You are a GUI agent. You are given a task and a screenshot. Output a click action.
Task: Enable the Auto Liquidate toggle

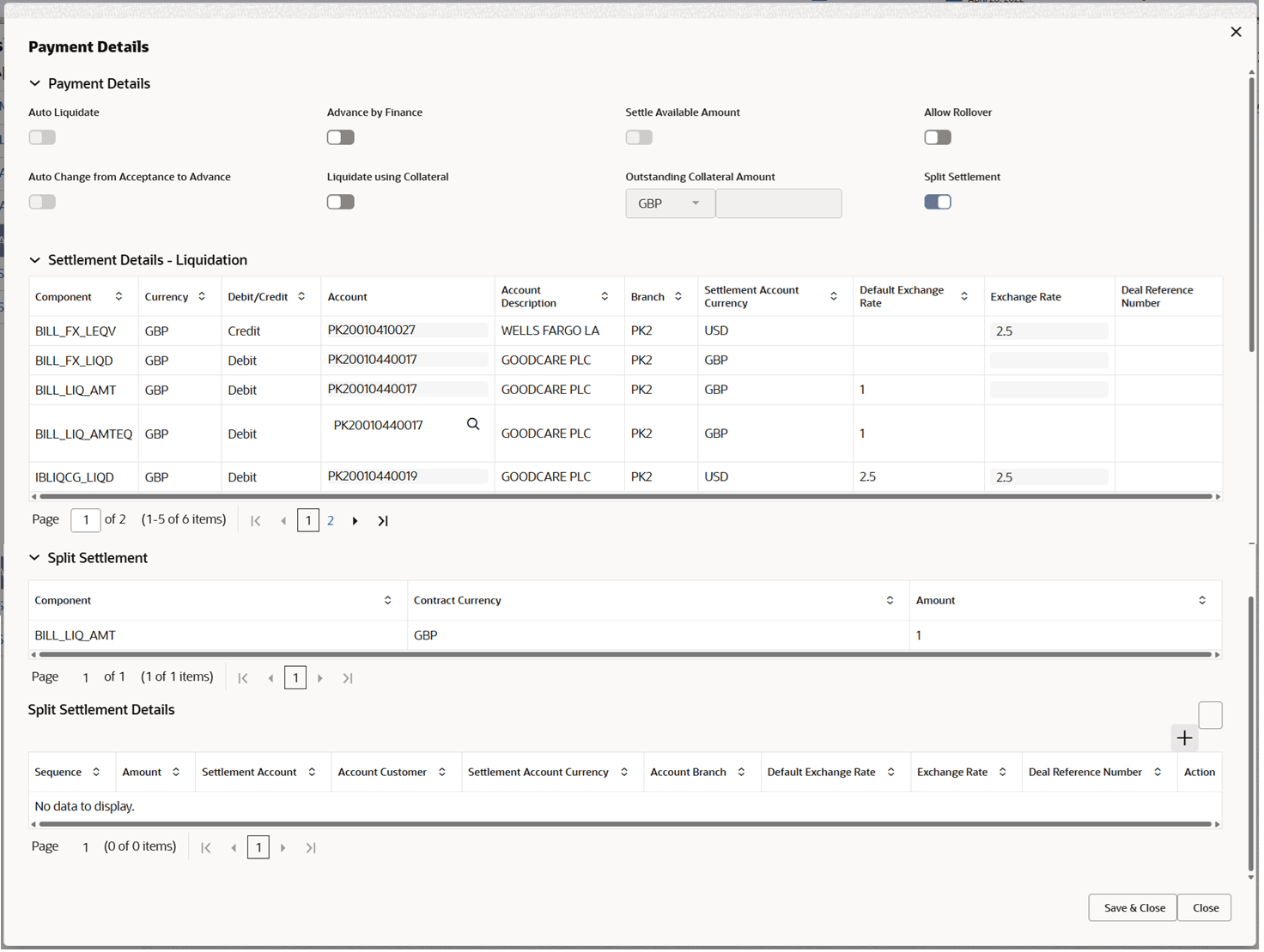coord(42,136)
